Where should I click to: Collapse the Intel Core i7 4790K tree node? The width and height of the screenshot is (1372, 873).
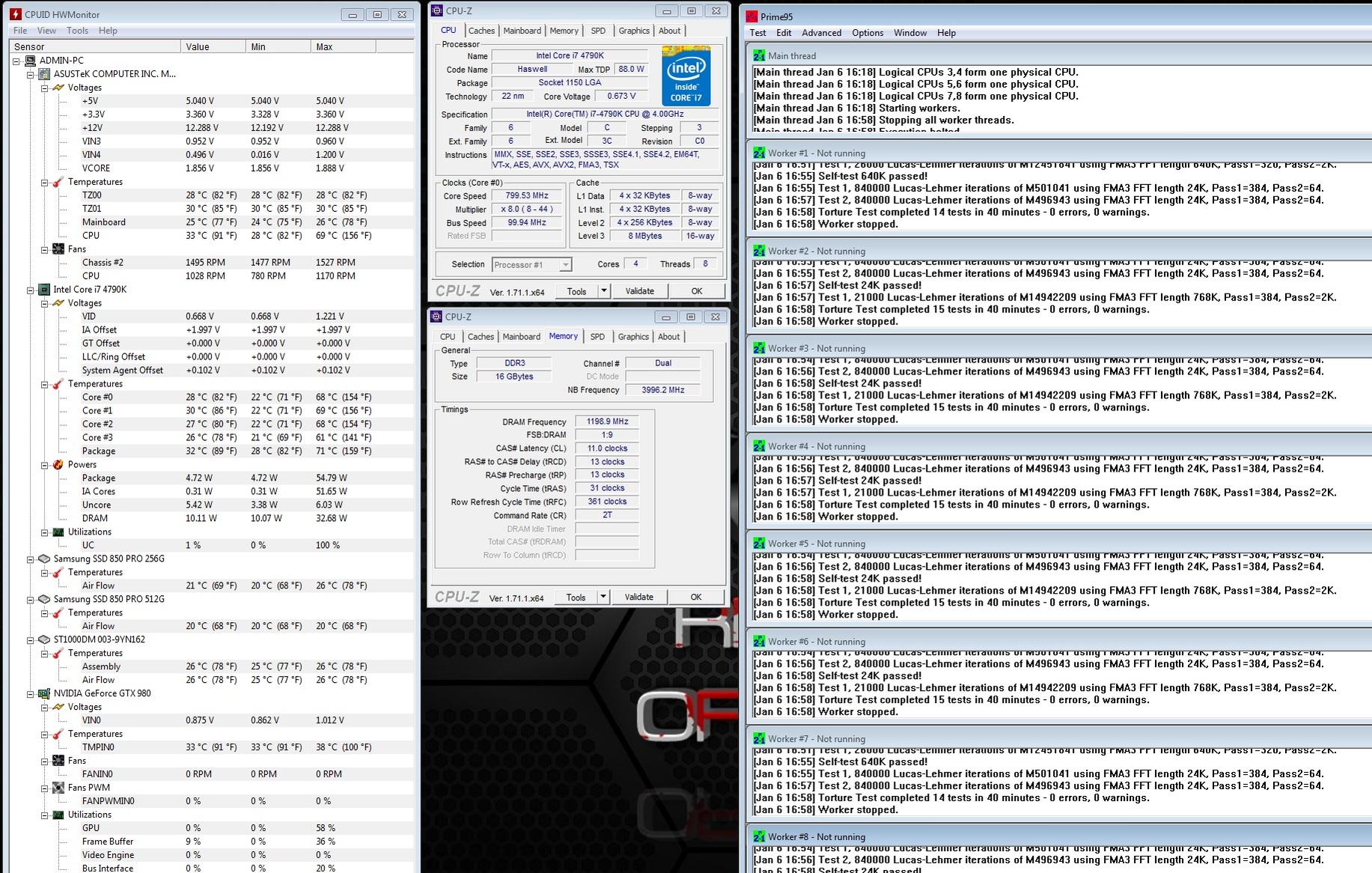(31, 290)
